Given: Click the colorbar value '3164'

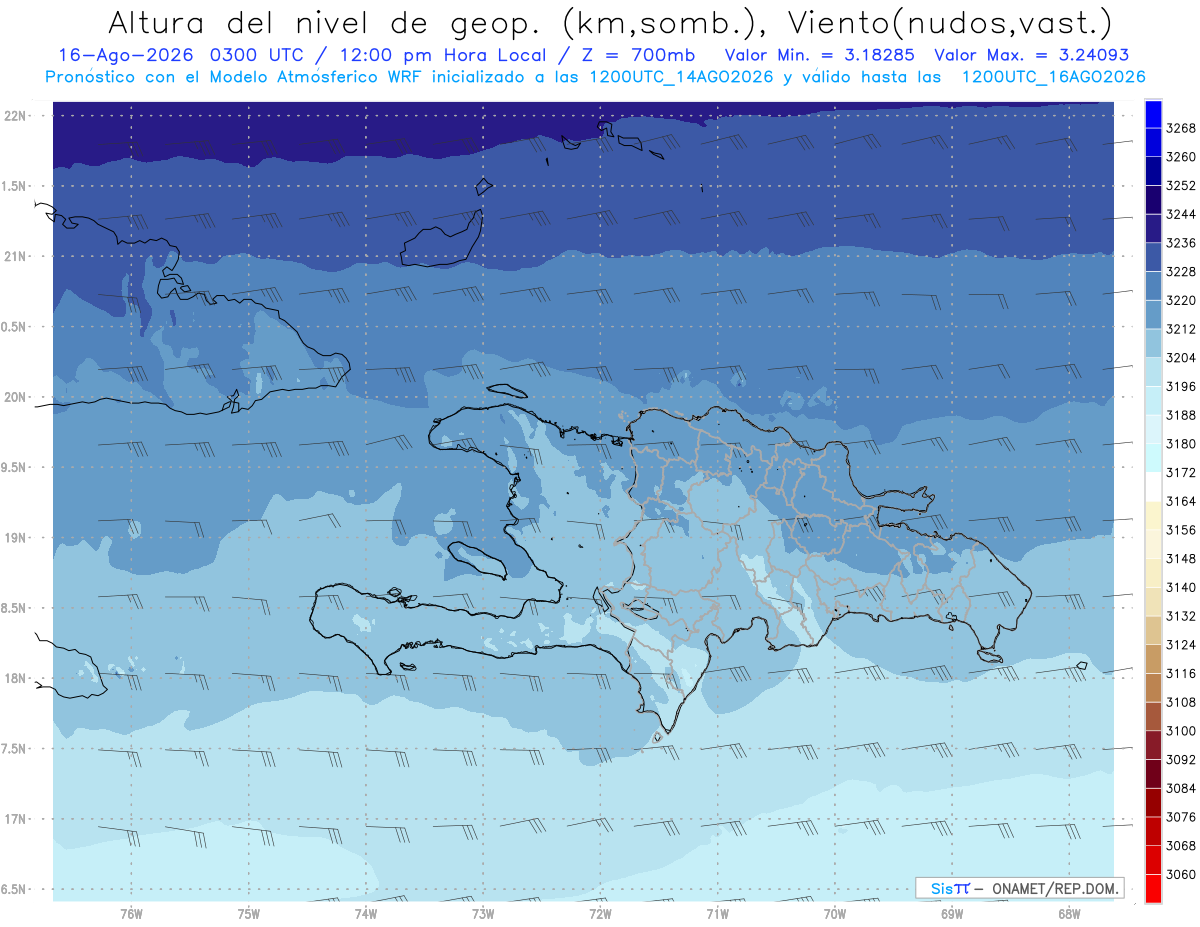Looking at the screenshot, I should 1181,501.
